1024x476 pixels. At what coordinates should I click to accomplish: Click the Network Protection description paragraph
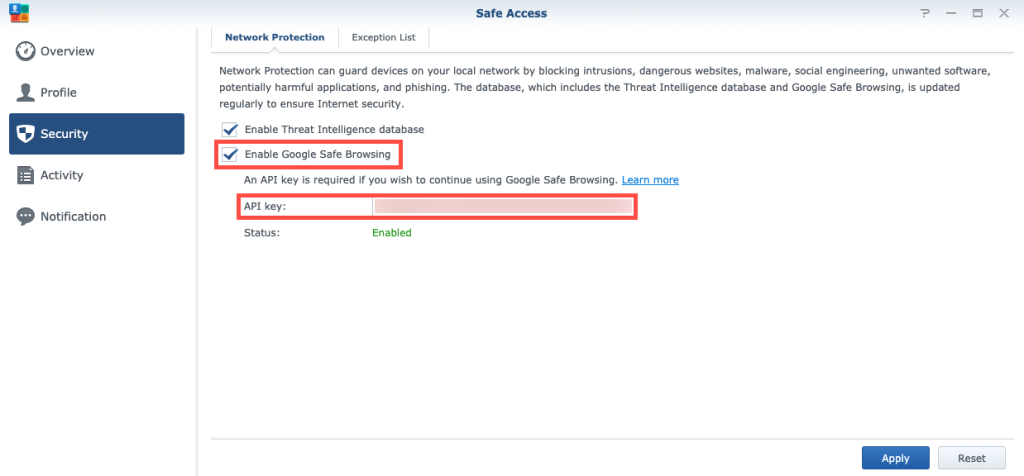click(x=605, y=87)
